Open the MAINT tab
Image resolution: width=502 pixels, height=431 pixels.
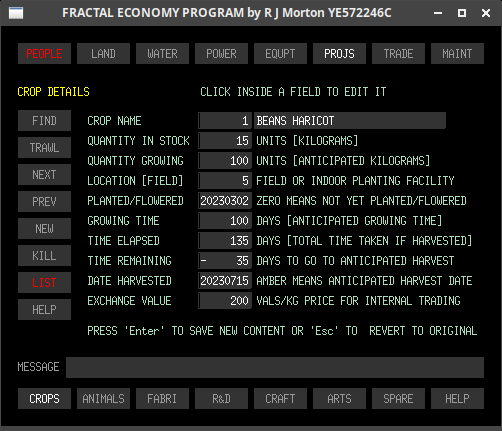(x=457, y=54)
